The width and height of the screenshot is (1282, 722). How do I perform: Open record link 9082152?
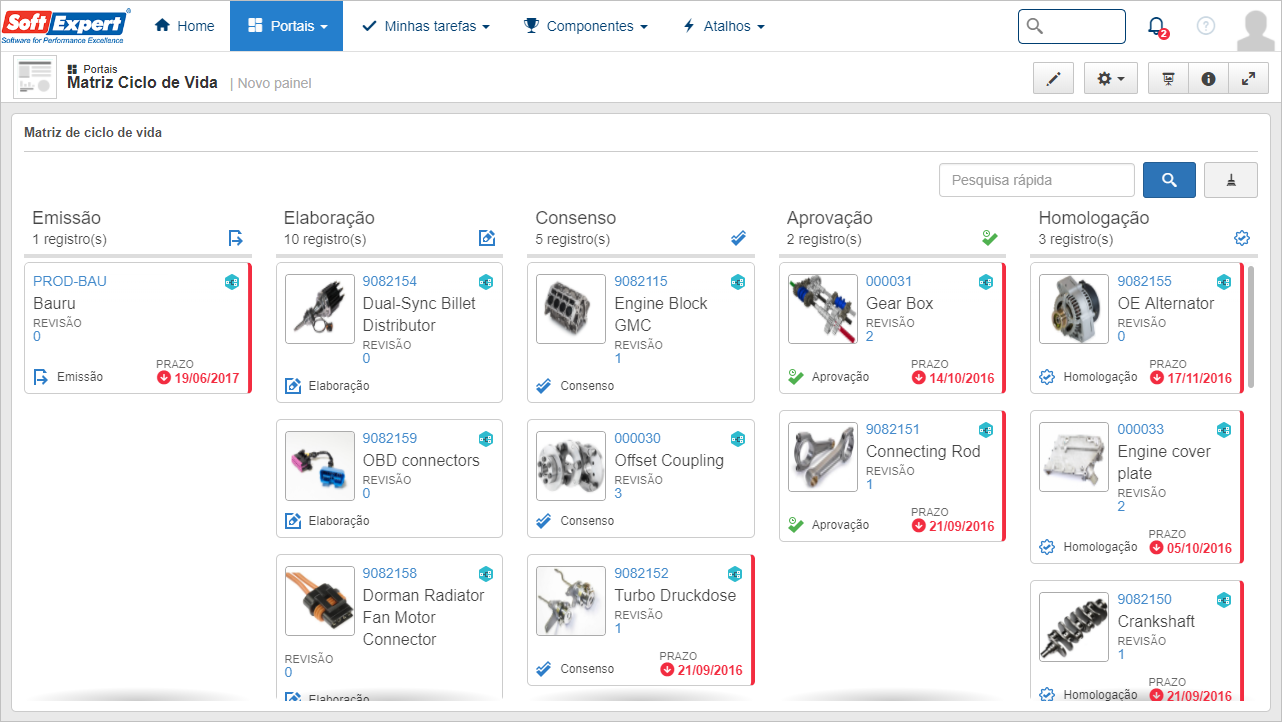point(641,573)
